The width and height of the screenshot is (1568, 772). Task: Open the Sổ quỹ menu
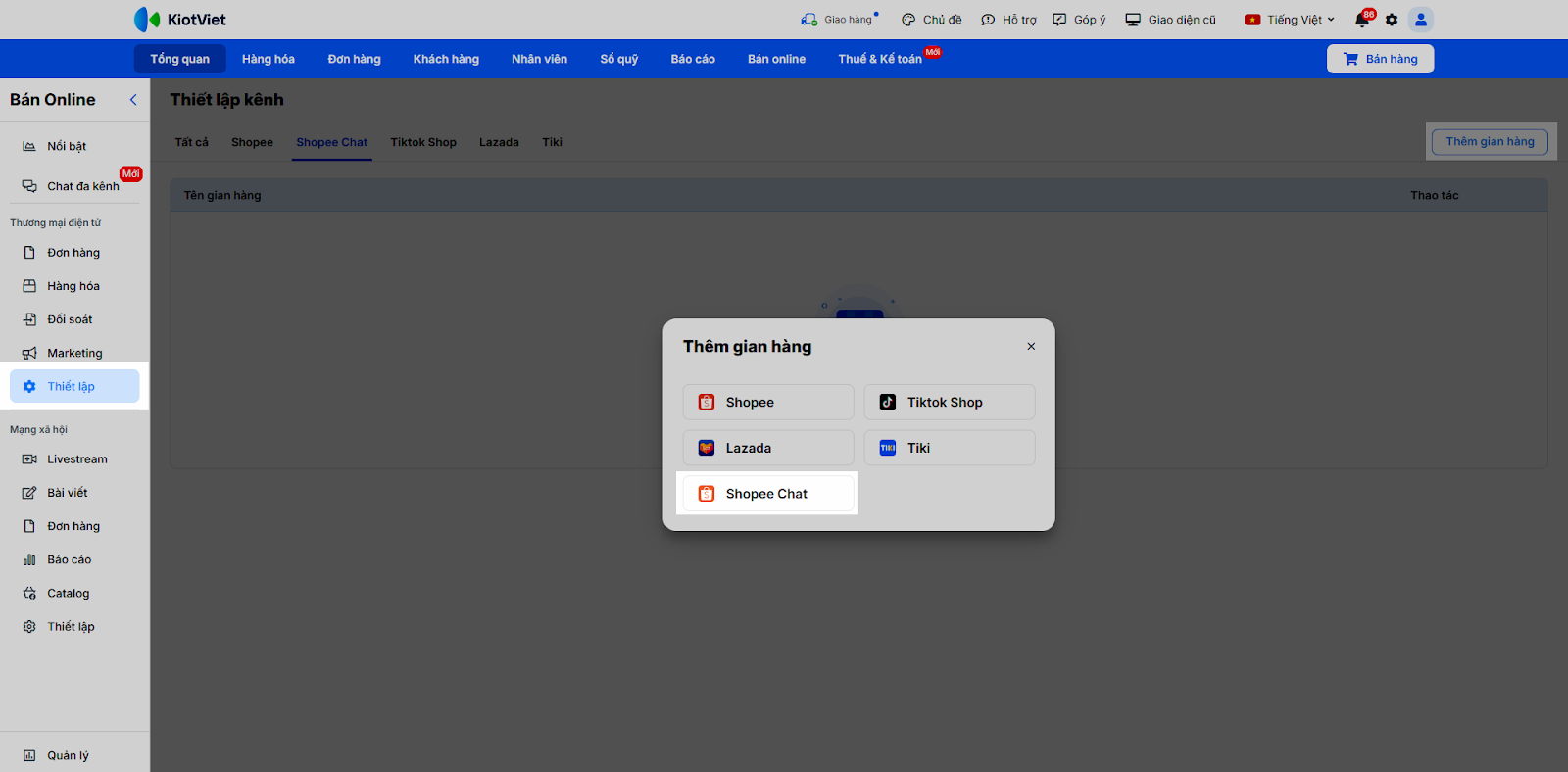[619, 59]
